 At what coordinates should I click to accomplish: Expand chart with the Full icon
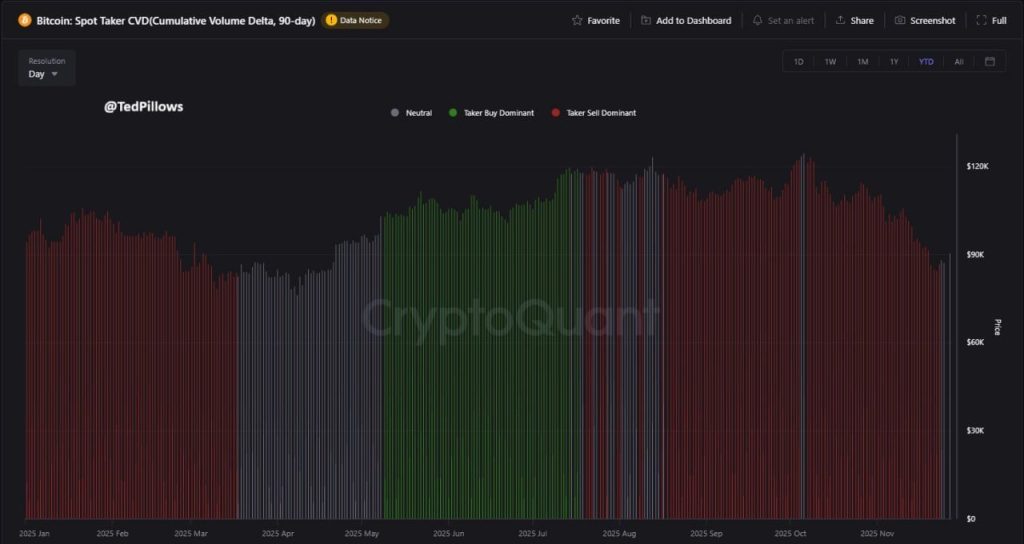coord(981,20)
